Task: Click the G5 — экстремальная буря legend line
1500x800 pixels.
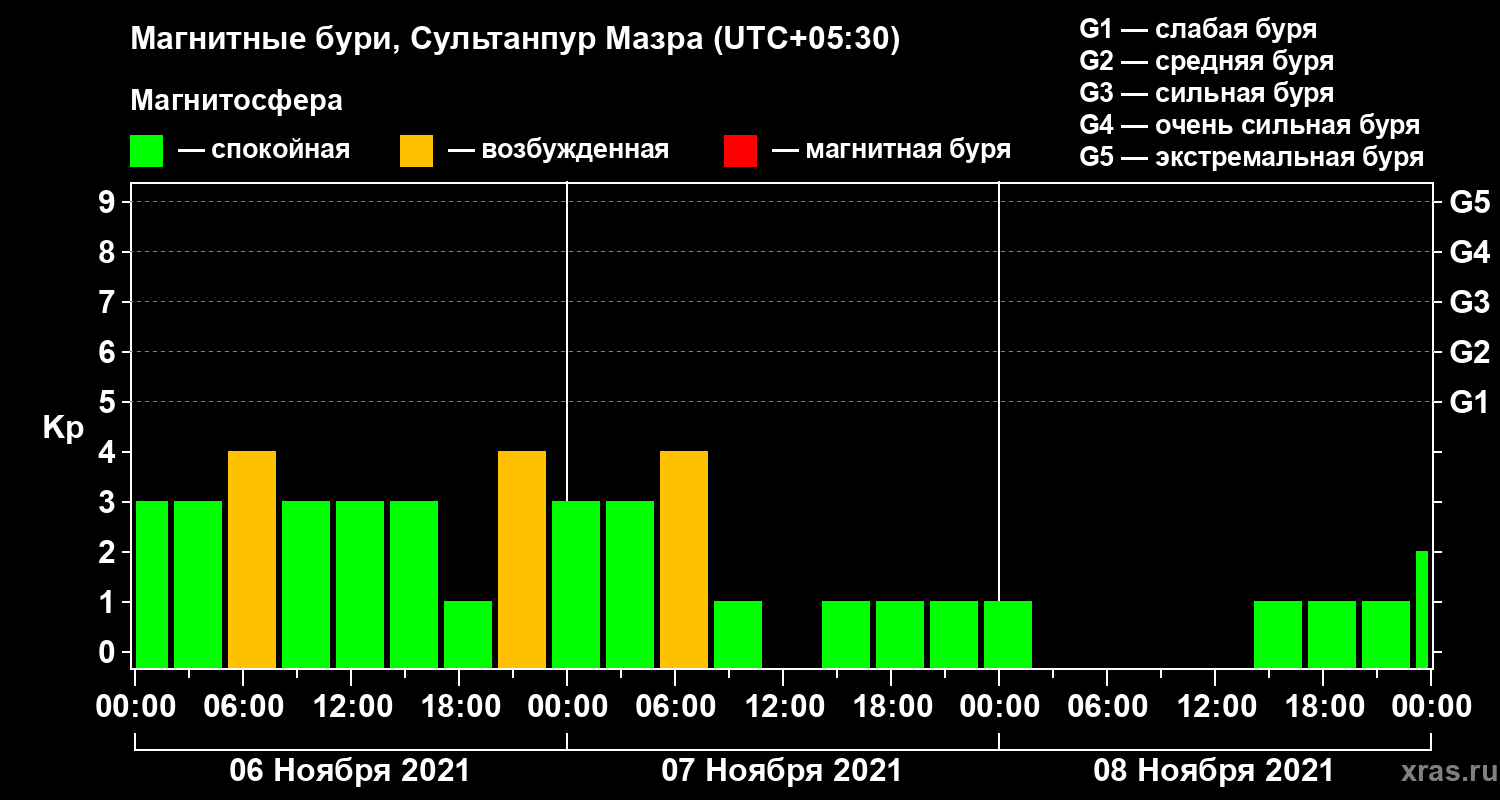Action: coord(1252,157)
